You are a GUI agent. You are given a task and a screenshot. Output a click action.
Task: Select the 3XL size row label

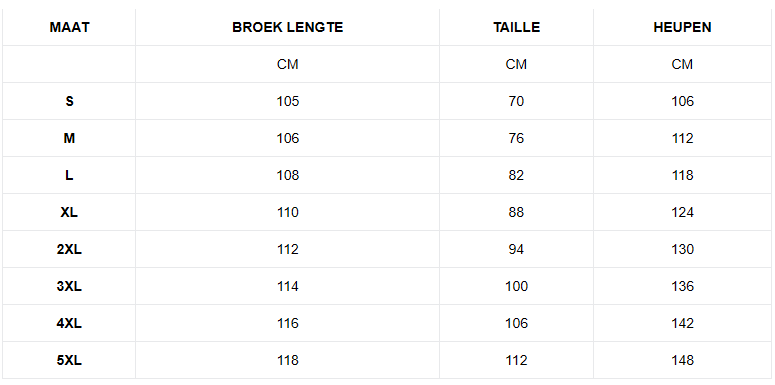point(69,287)
